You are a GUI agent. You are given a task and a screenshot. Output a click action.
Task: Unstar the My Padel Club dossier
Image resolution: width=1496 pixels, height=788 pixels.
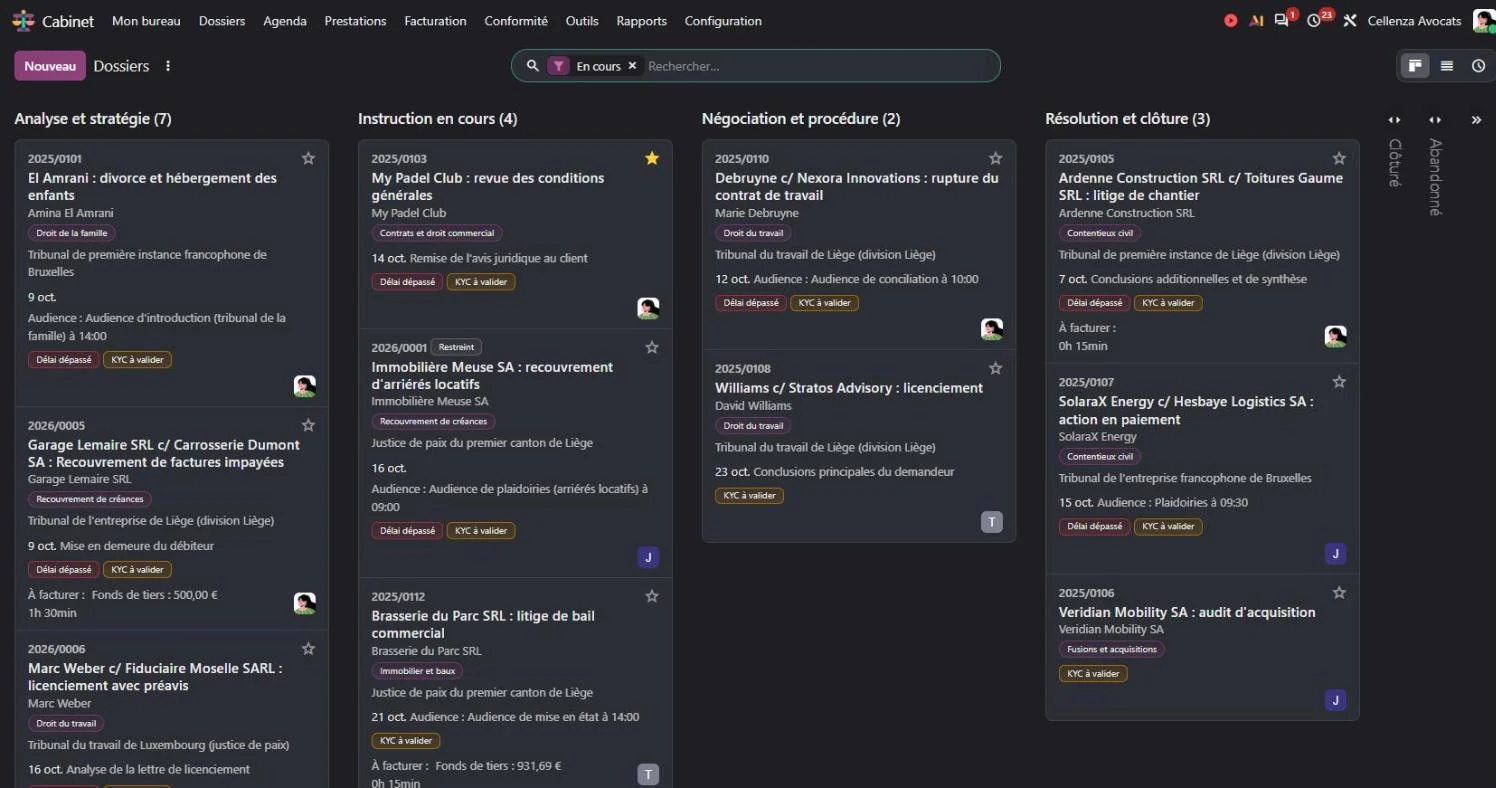(x=652, y=158)
